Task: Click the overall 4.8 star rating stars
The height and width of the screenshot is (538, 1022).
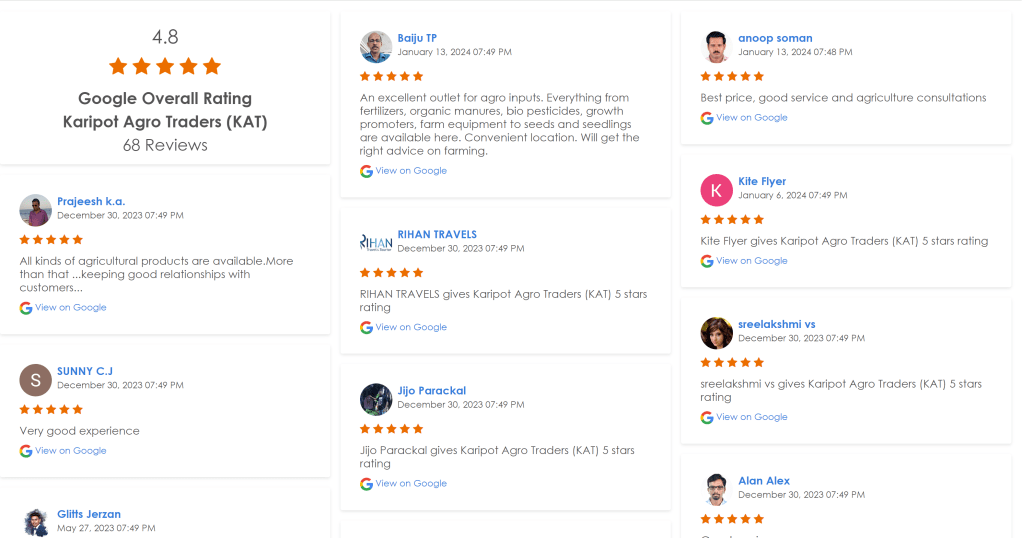Action: point(165,67)
